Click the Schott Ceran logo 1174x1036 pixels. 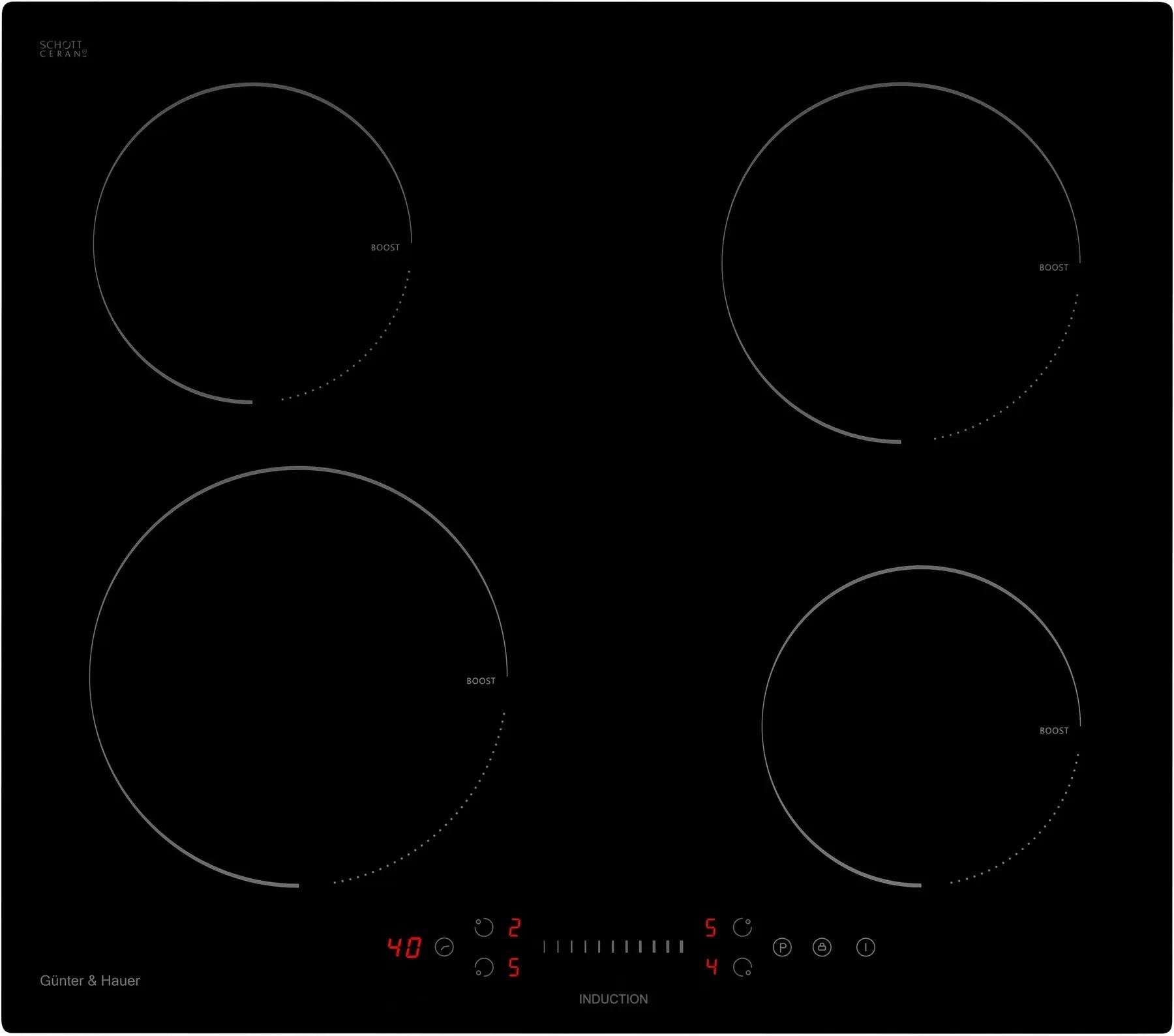click(63, 49)
